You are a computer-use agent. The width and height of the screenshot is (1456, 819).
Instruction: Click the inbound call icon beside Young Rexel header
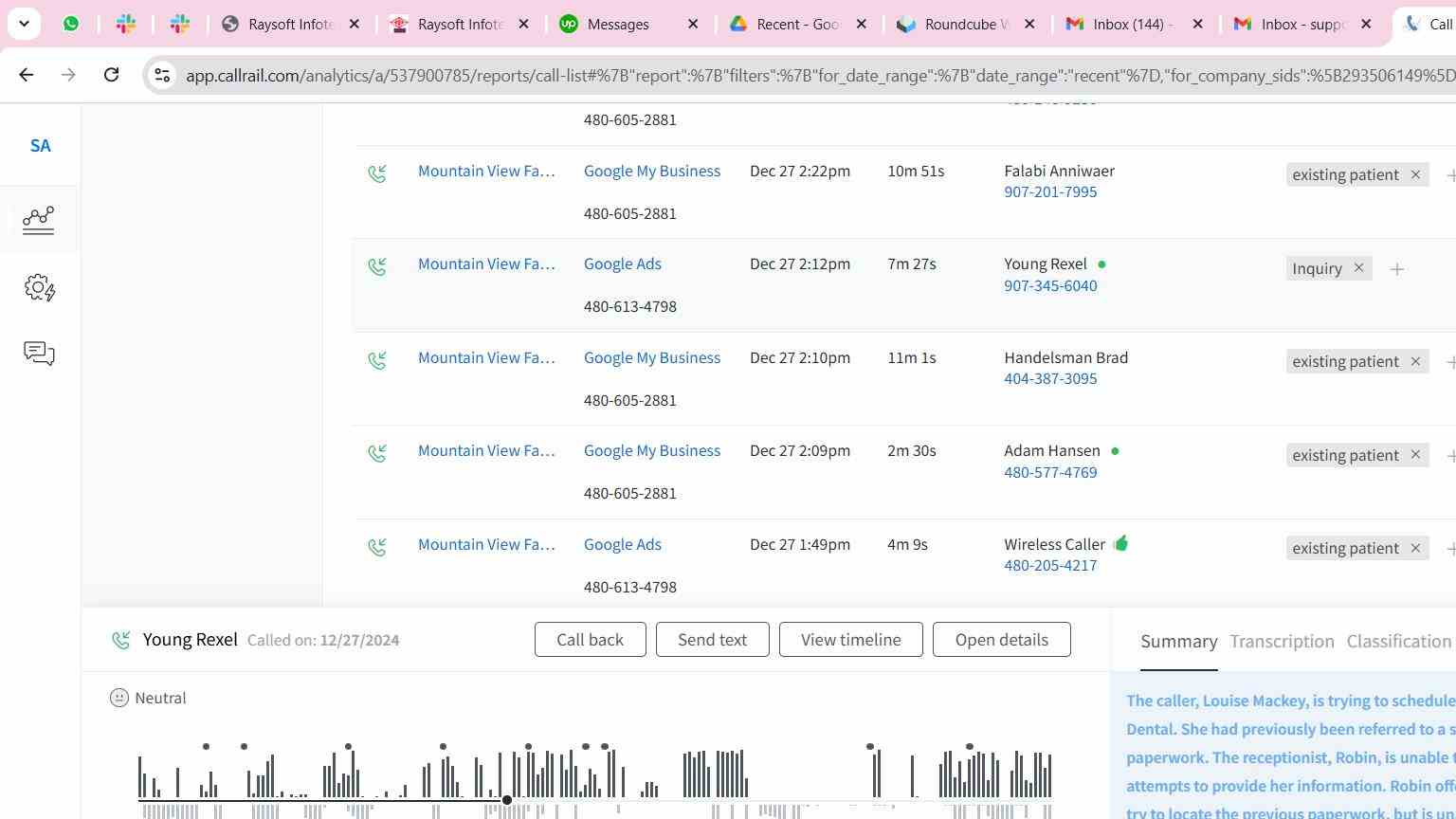click(x=120, y=640)
